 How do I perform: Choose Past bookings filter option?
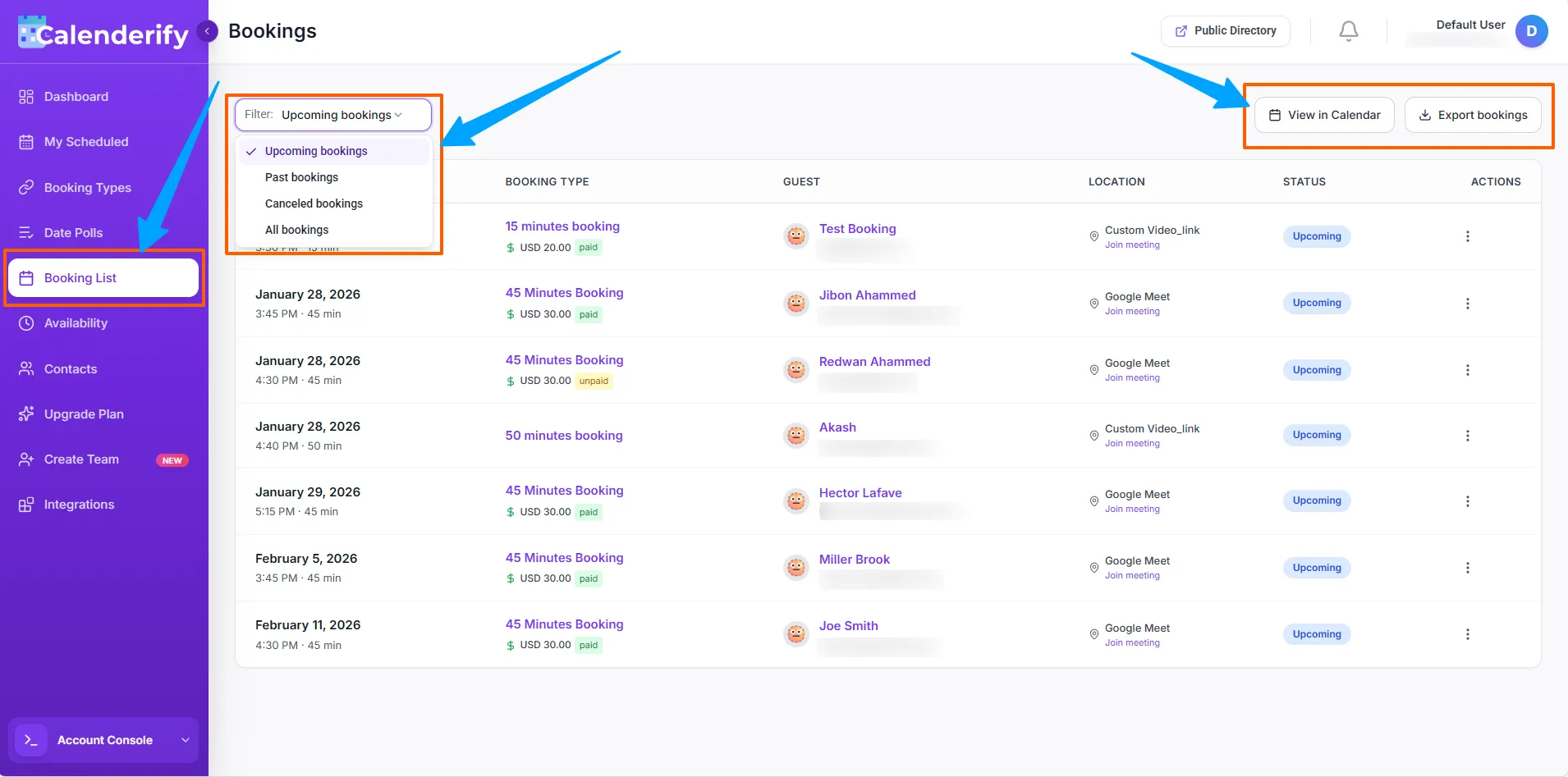(301, 177)
